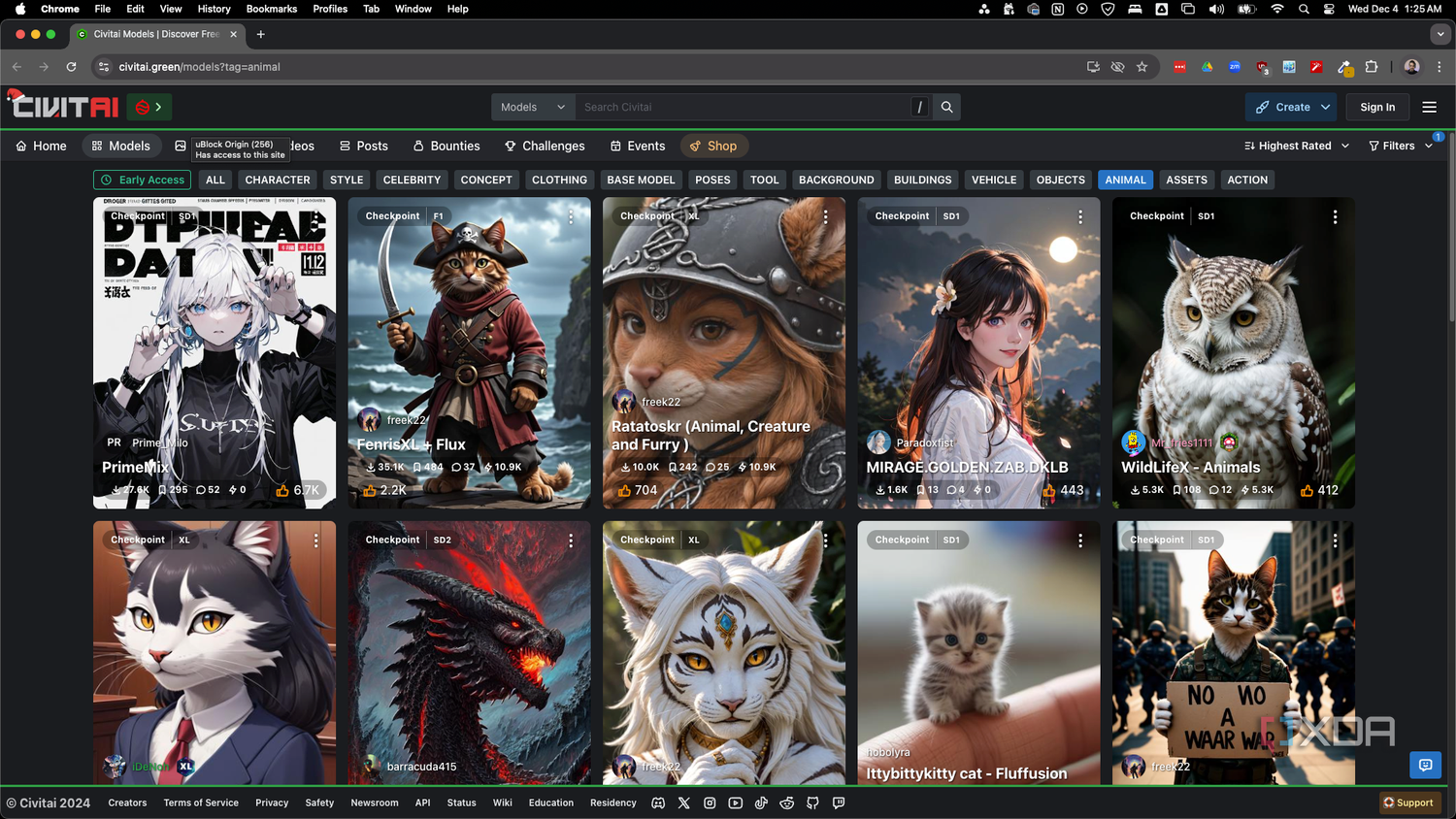This screenshot has height=819, width=1456.
Task: Open the TikTok footer icon
Action: point(761,803)
